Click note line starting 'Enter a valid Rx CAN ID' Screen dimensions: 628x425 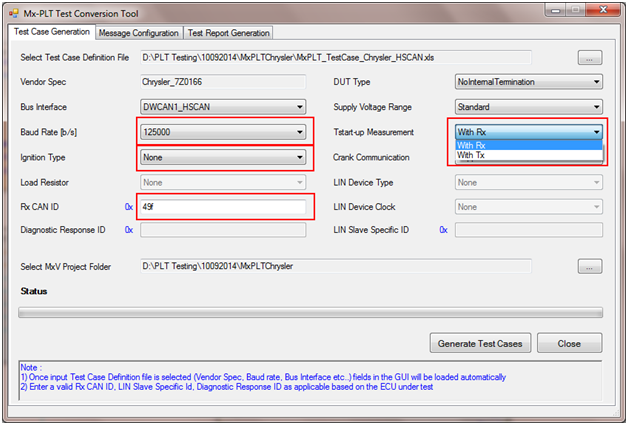point(227,387)
